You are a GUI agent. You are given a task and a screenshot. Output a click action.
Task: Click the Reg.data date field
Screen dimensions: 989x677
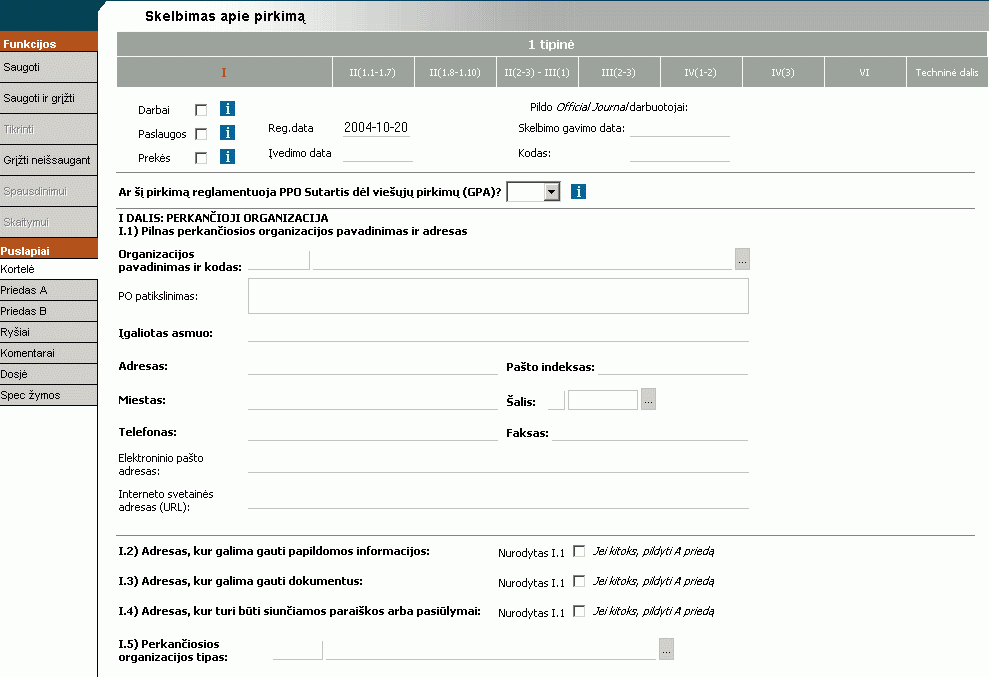pyautogui.click(x=377, y=127)
